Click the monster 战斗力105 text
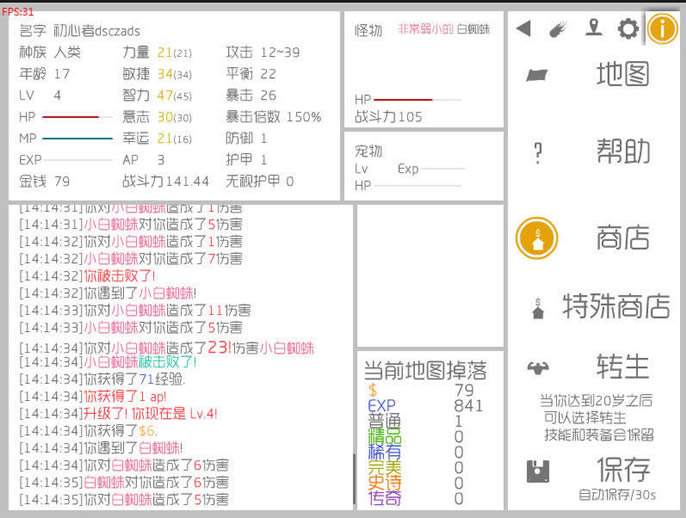The height and width of the screenshot is (518, 686). point(388,117)
